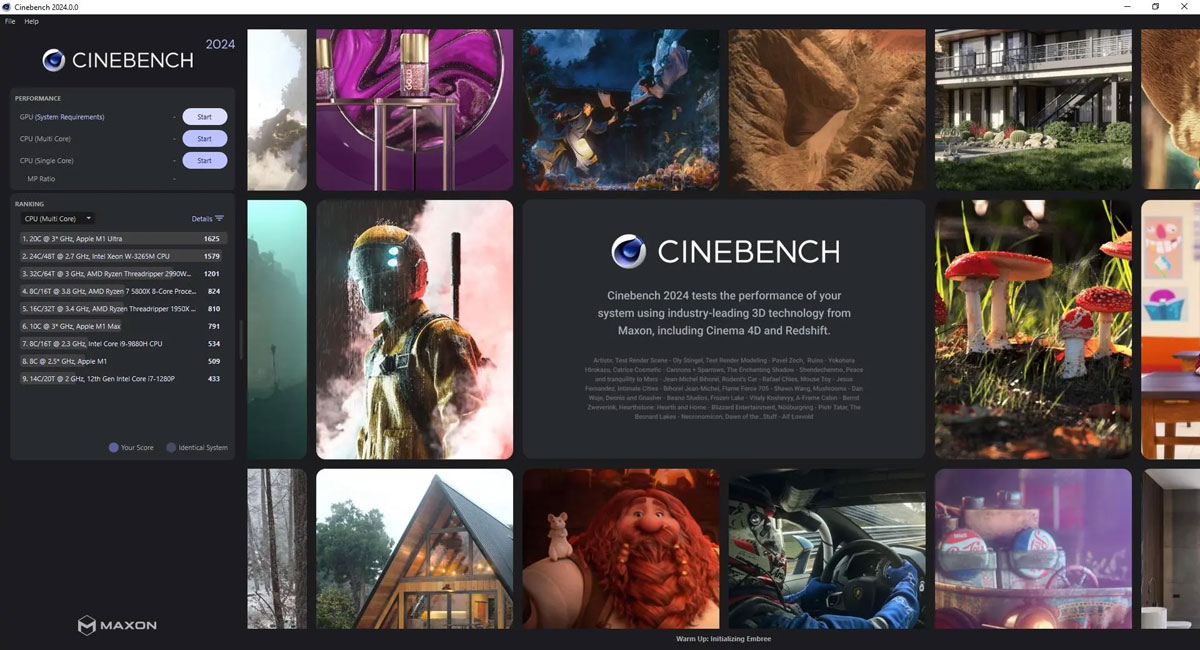
Task: Restore the window with title bar button
Action: click(1155, 7)
